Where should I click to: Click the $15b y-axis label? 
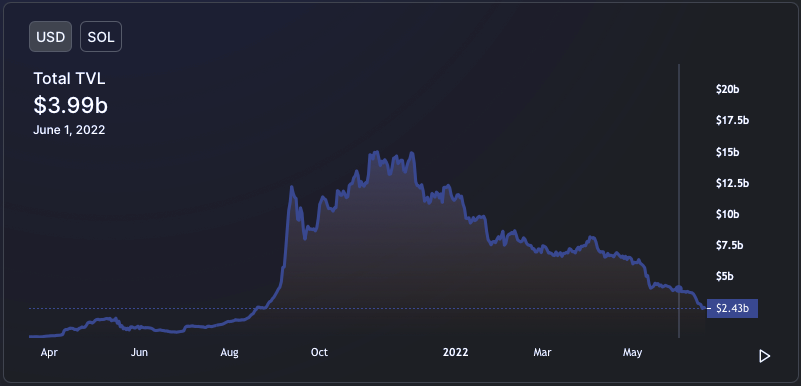point(728,152)
